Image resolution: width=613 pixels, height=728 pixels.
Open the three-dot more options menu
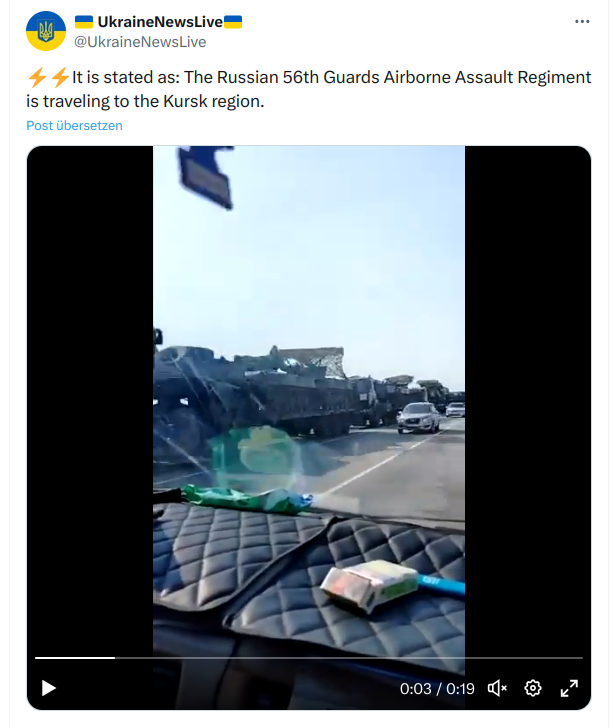tap(582, 21)
